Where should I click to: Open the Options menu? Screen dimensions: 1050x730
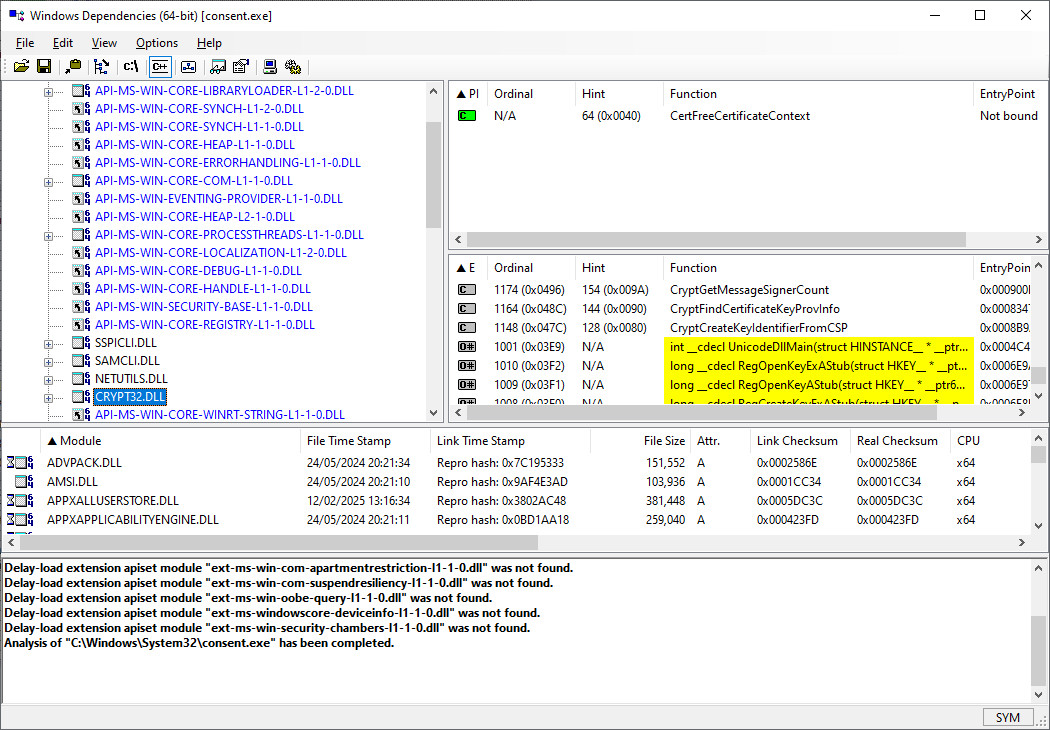(x=157, y=43)
